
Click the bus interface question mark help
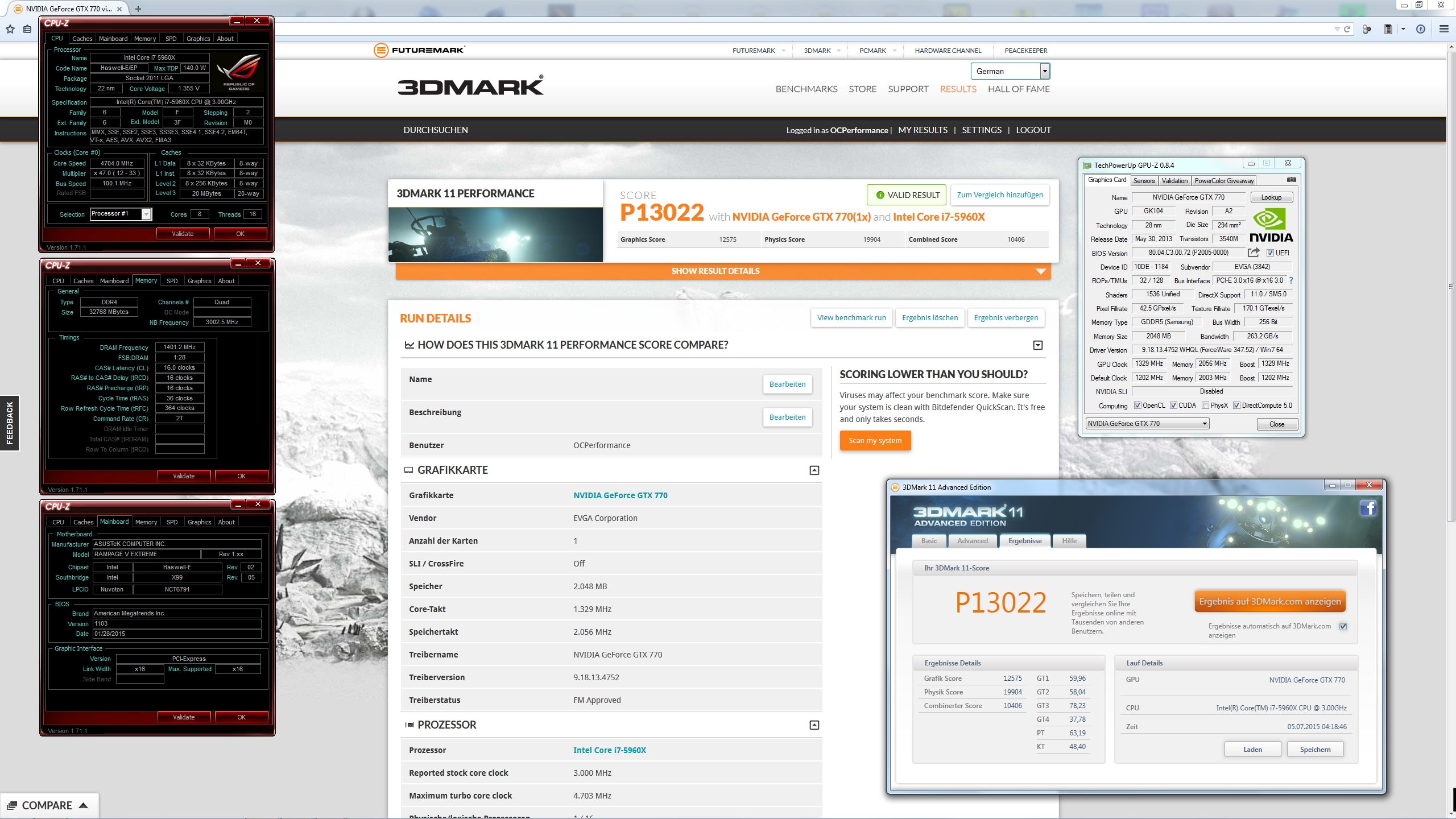point(1290,280)
